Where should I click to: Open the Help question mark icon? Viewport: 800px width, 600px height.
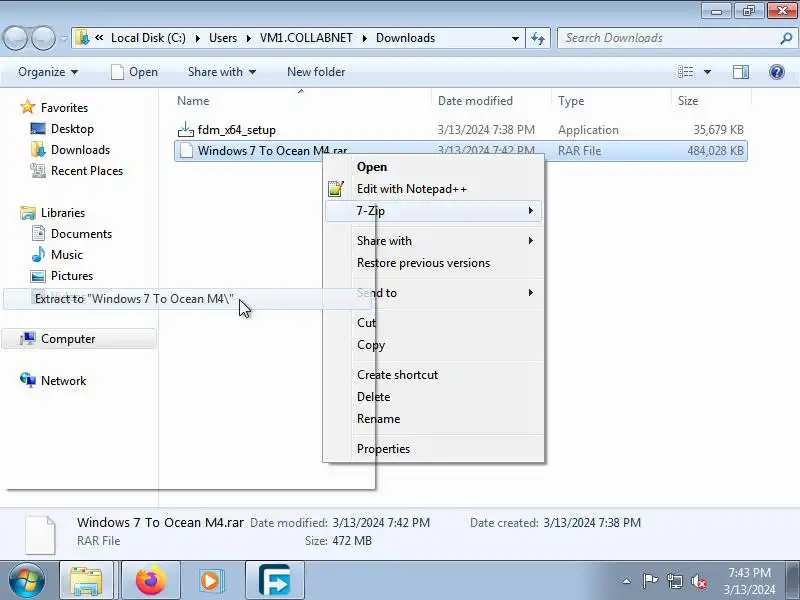tap(776, 72)
